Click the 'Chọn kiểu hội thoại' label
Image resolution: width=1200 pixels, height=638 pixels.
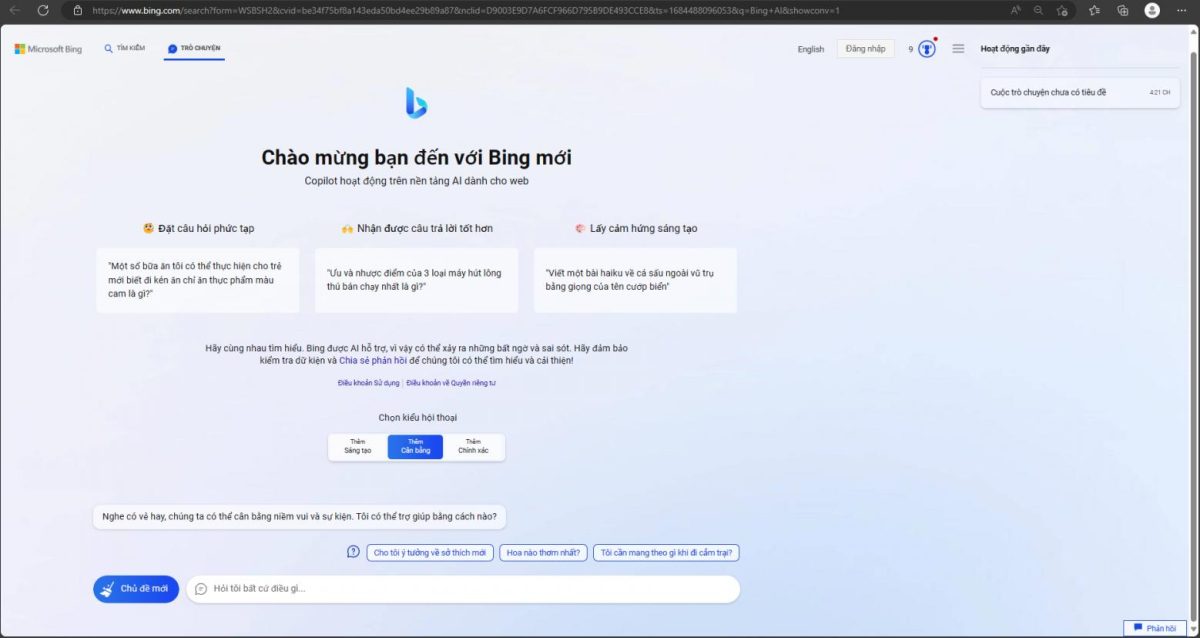[x=417, y=417]
